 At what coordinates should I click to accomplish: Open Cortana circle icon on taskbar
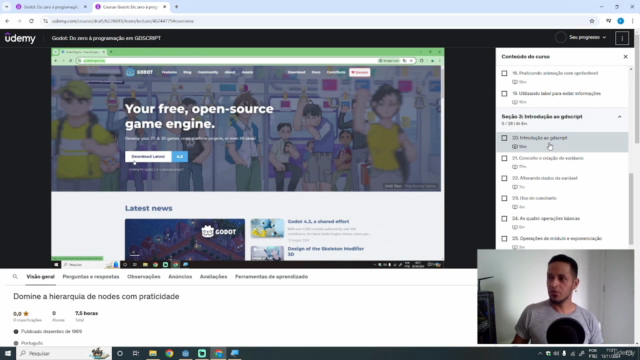pos(120,353)
